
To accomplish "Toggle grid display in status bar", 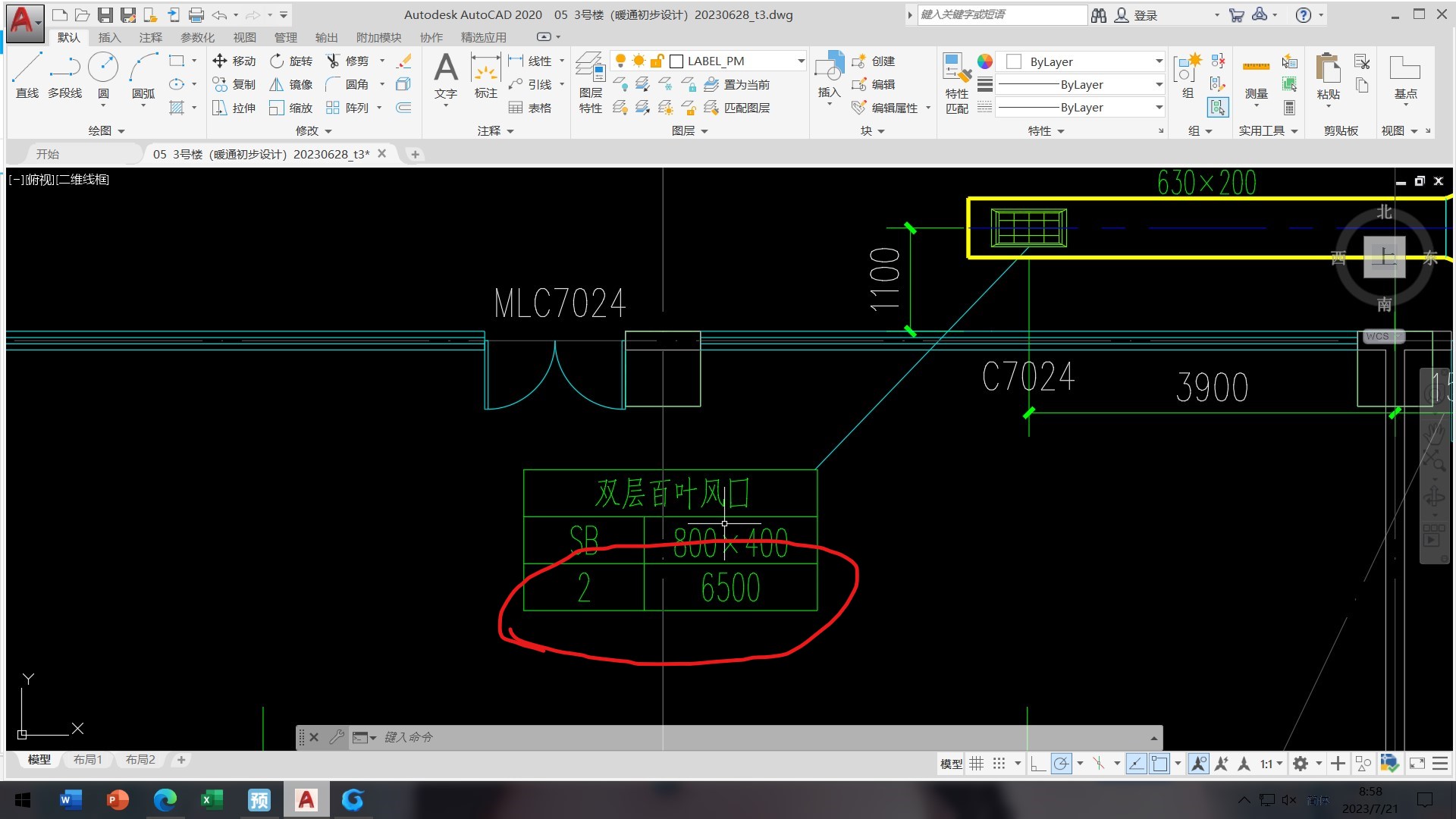I will click(x=977, y=764).
